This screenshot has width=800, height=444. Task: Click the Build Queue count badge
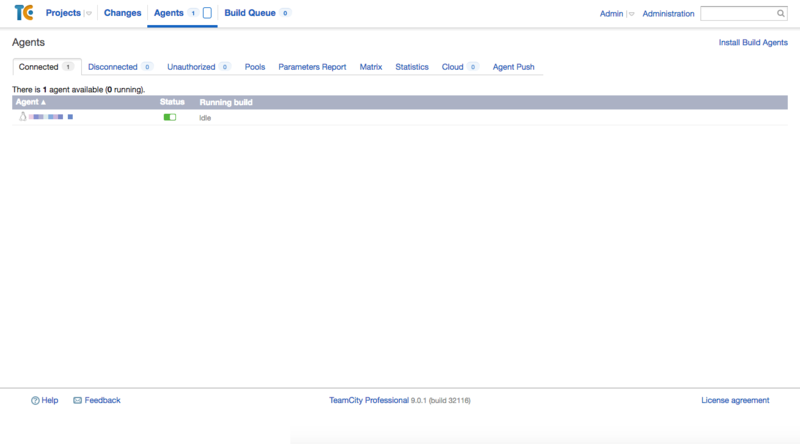[285, 13]
